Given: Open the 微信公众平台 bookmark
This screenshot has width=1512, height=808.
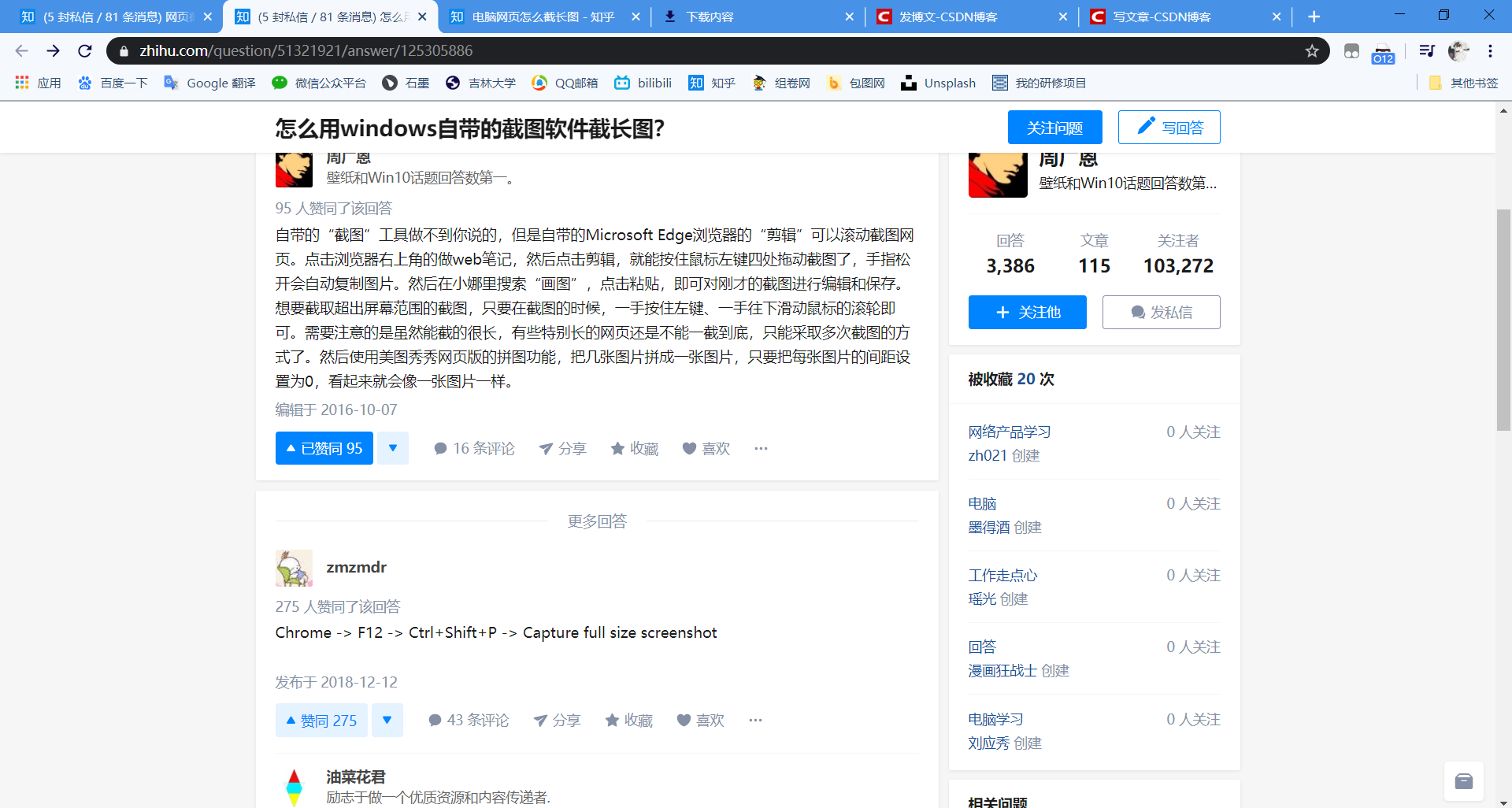Looking at the screenshot, I should pos(319,83).
